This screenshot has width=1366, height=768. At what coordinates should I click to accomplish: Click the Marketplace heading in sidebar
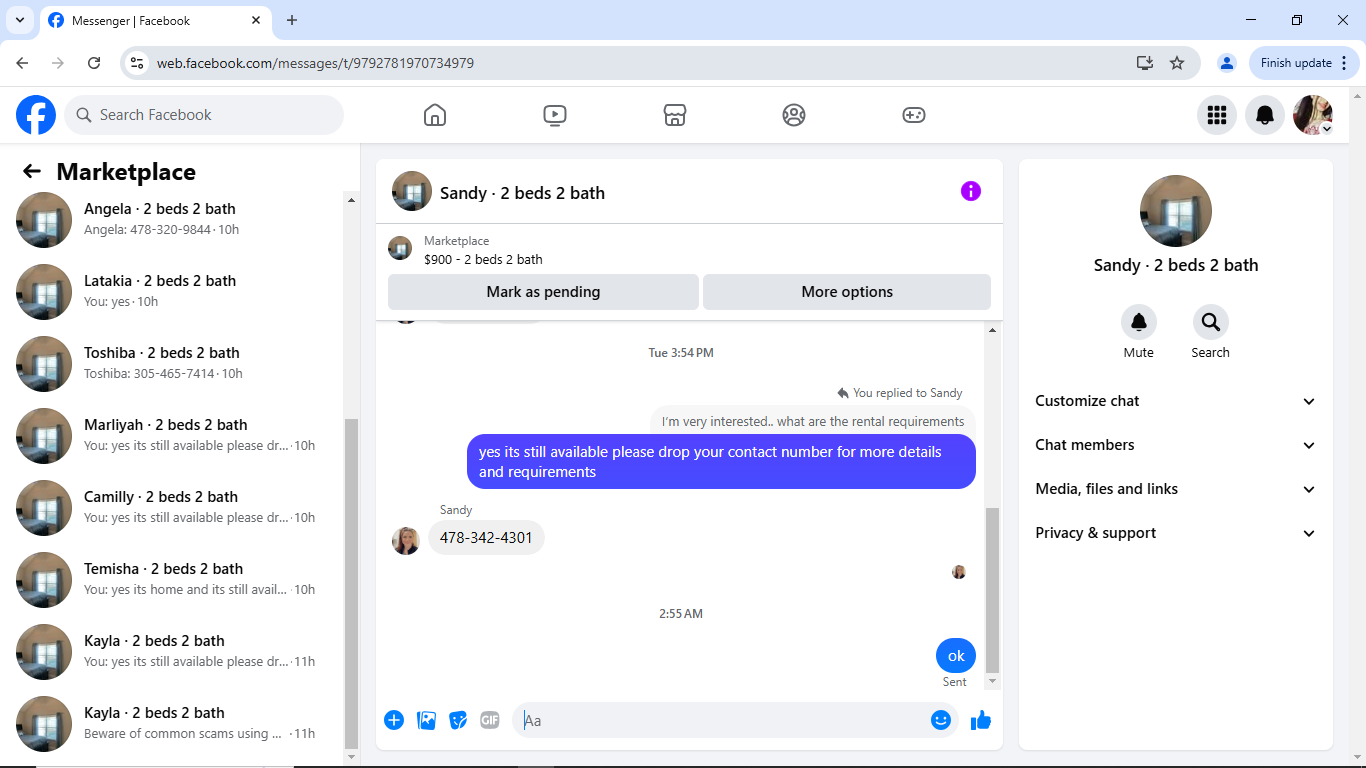(x=126, y=172)
